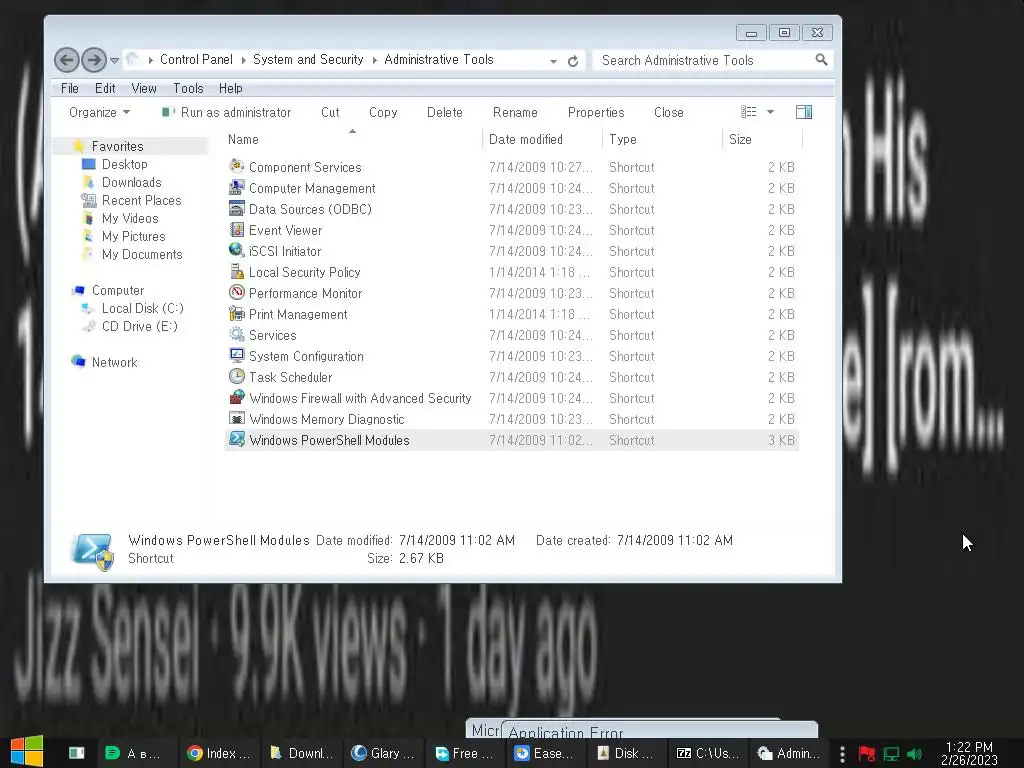
Task: Open view options dropdown arrow
Action: coord(771,112)
